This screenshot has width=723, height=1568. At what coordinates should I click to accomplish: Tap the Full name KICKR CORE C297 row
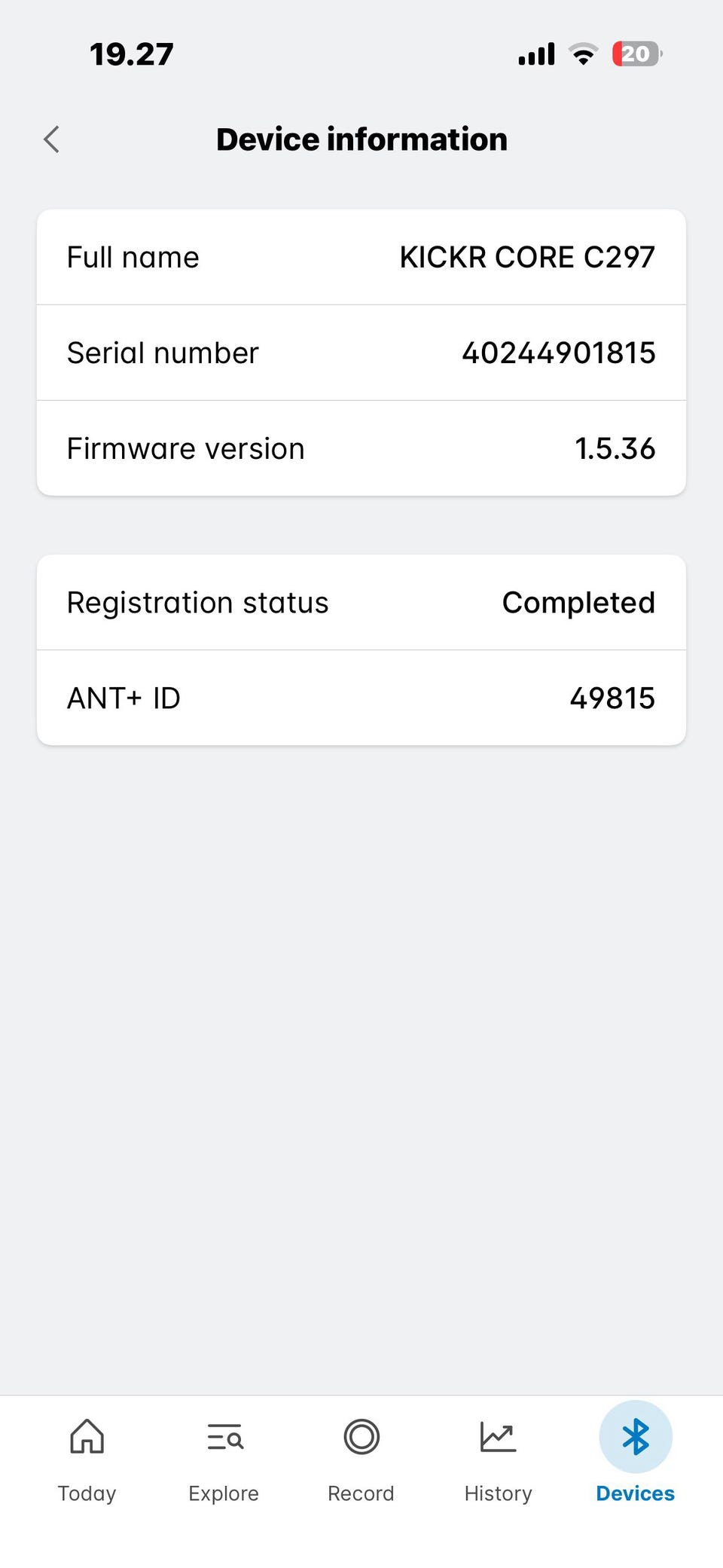point(361,257)
